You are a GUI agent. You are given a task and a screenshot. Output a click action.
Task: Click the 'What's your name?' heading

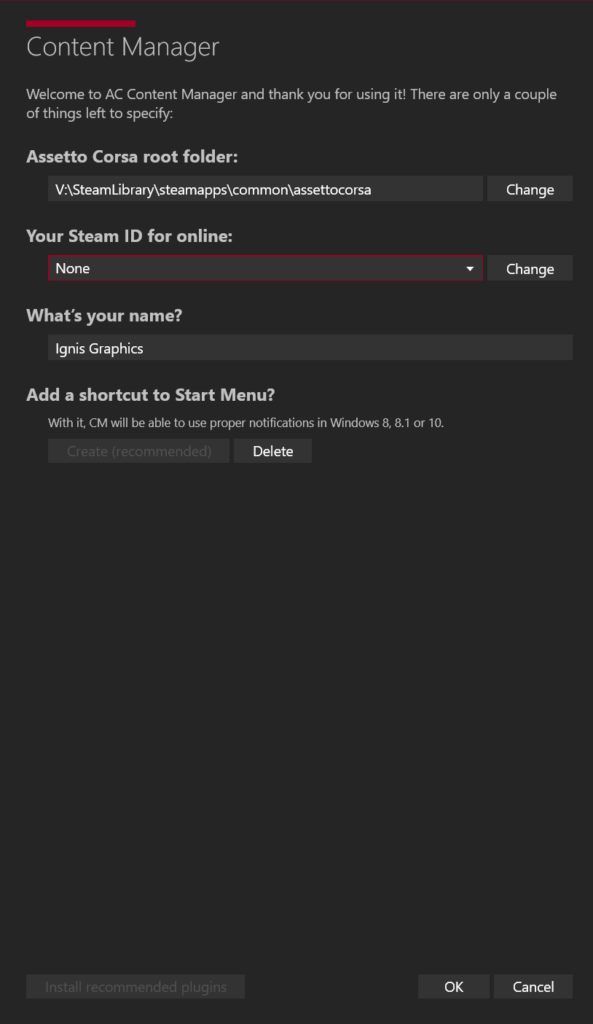104,315
